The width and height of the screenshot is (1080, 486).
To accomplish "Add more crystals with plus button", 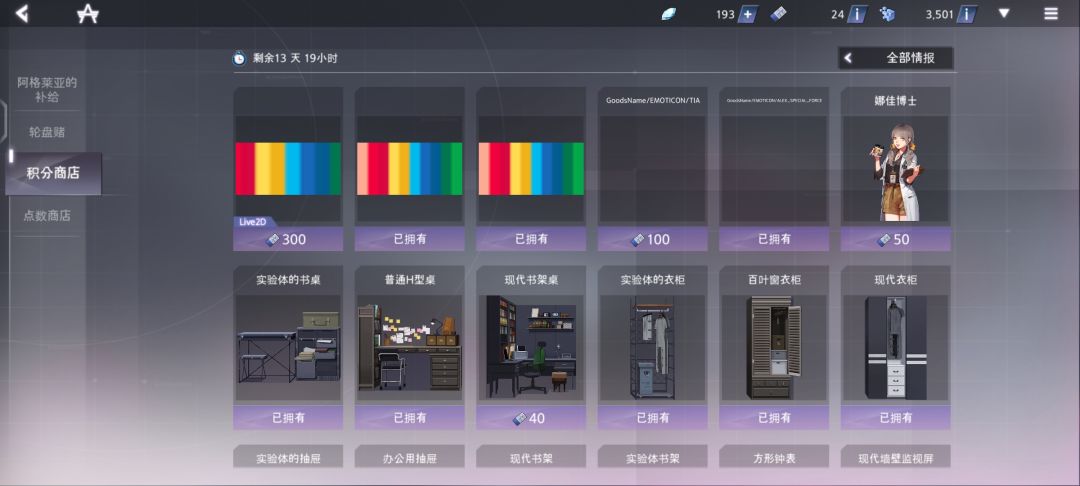I will point(747,14).
